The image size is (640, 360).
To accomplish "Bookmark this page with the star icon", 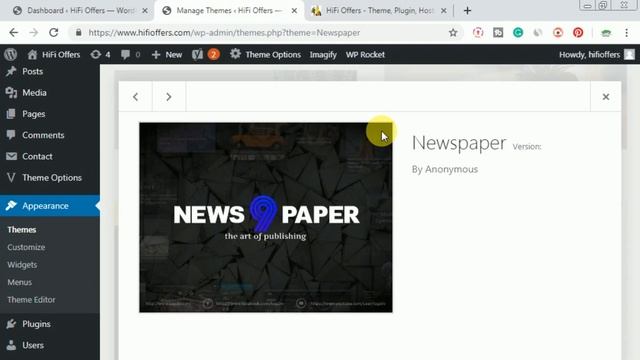I will 453,33.
